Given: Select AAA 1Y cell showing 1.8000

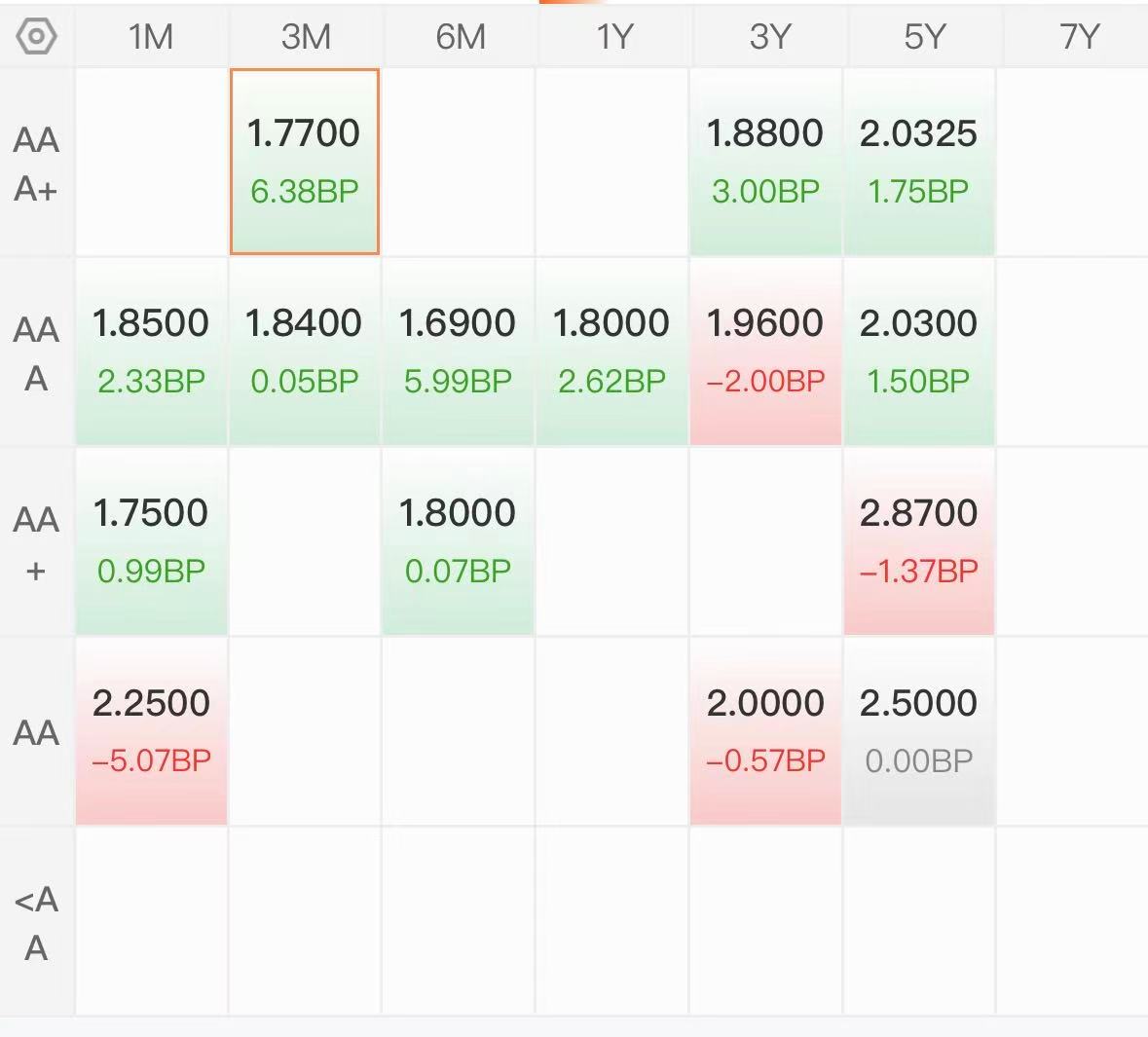Looking at the screenshot, I should (x=611, y=352).
